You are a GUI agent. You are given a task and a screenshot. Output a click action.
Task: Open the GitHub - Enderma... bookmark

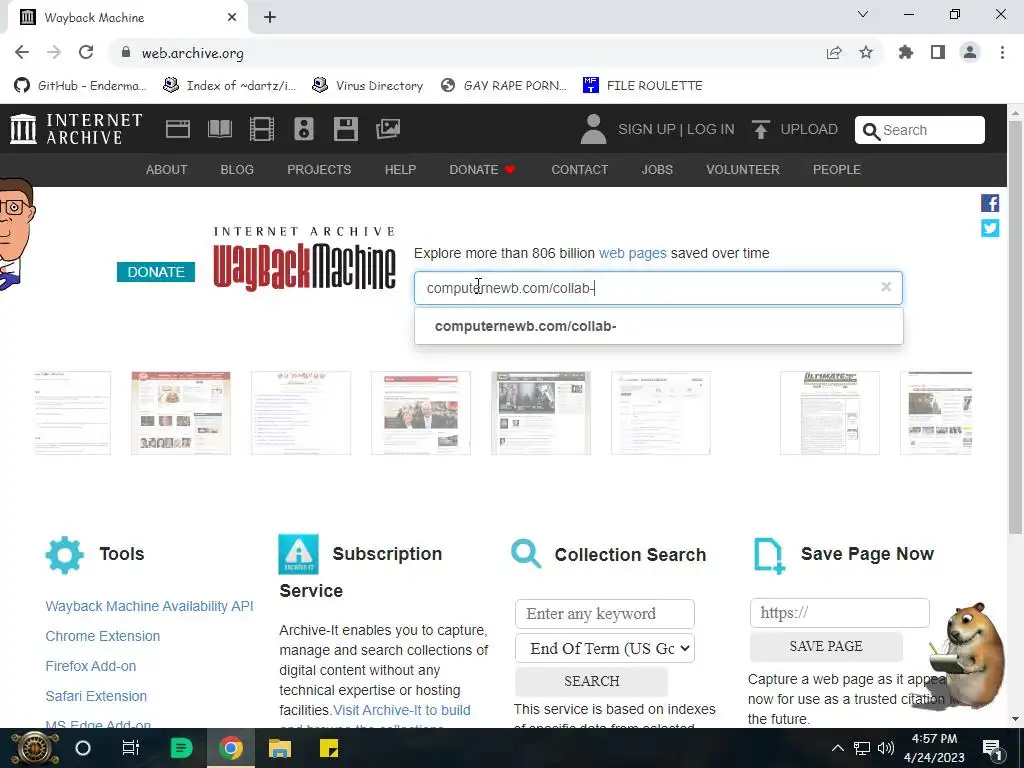[80, 86]
